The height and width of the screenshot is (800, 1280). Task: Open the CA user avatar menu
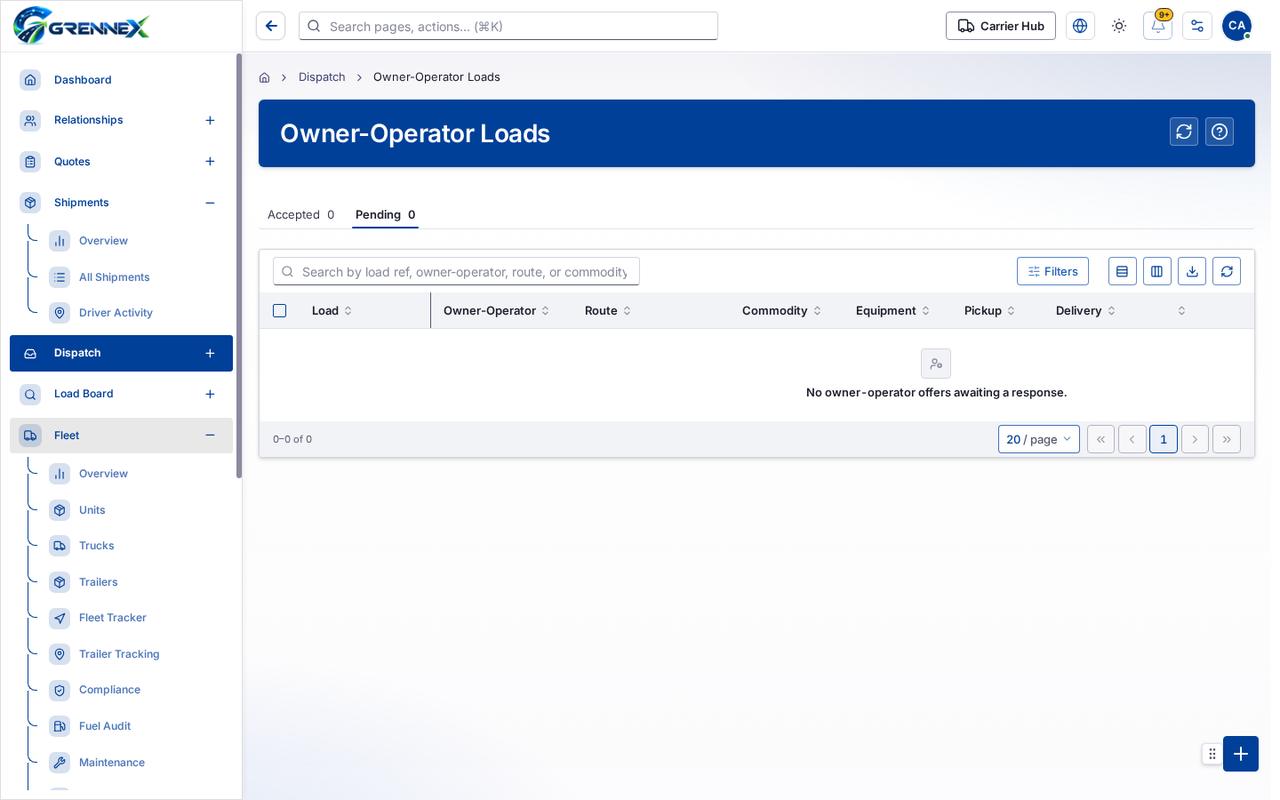(1237, 26)
